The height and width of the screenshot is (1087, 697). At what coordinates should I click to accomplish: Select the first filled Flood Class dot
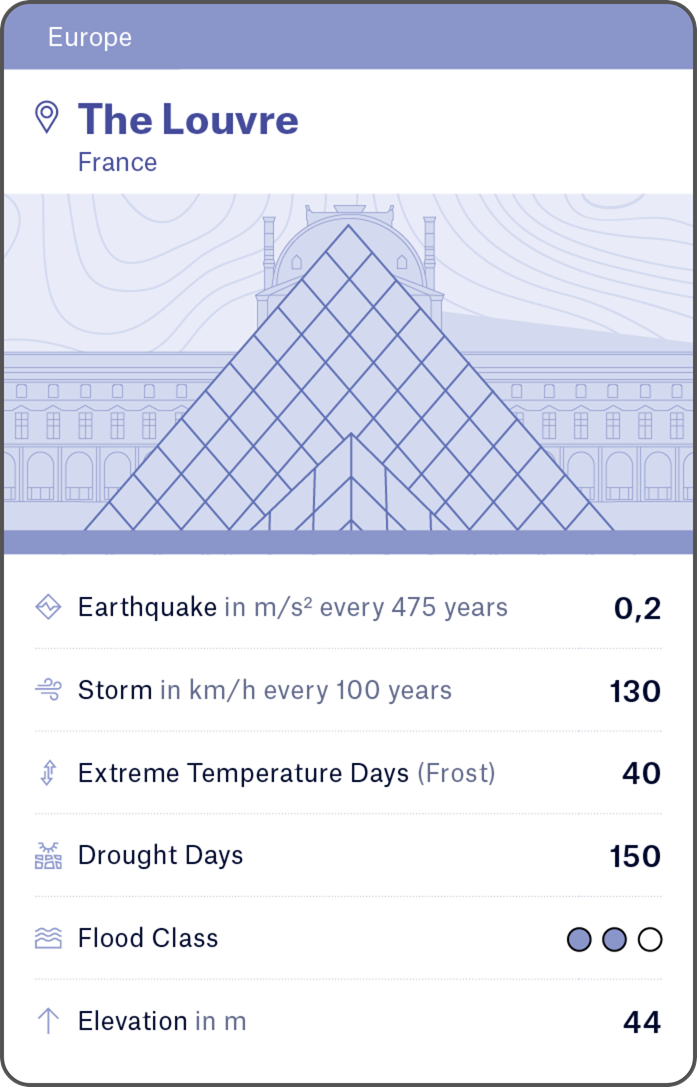pyautogui.click(x=579, y=939)
